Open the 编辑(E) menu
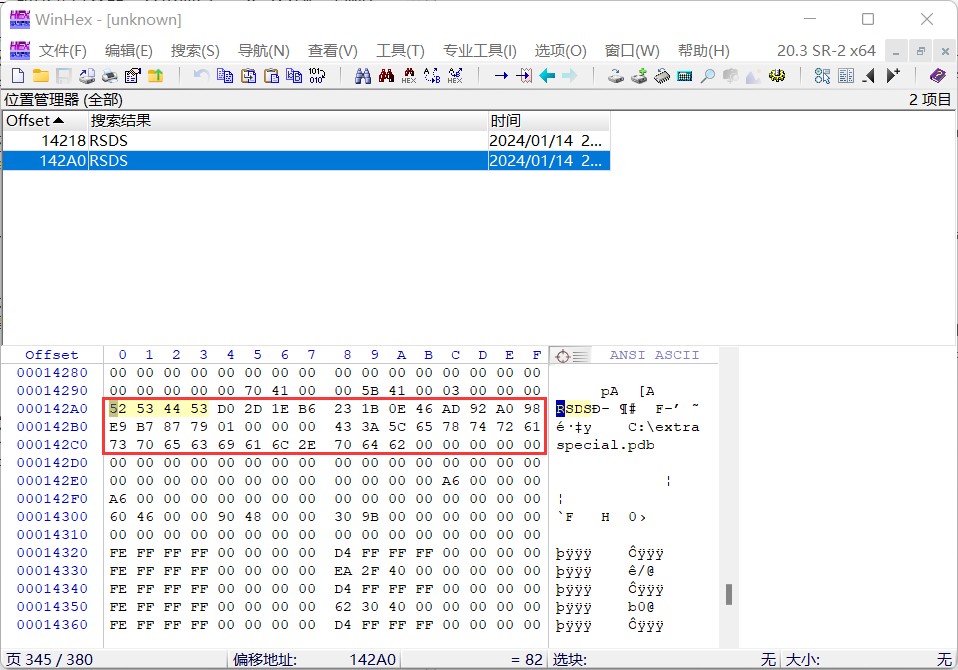958x670 pixels. click(128, 51)
